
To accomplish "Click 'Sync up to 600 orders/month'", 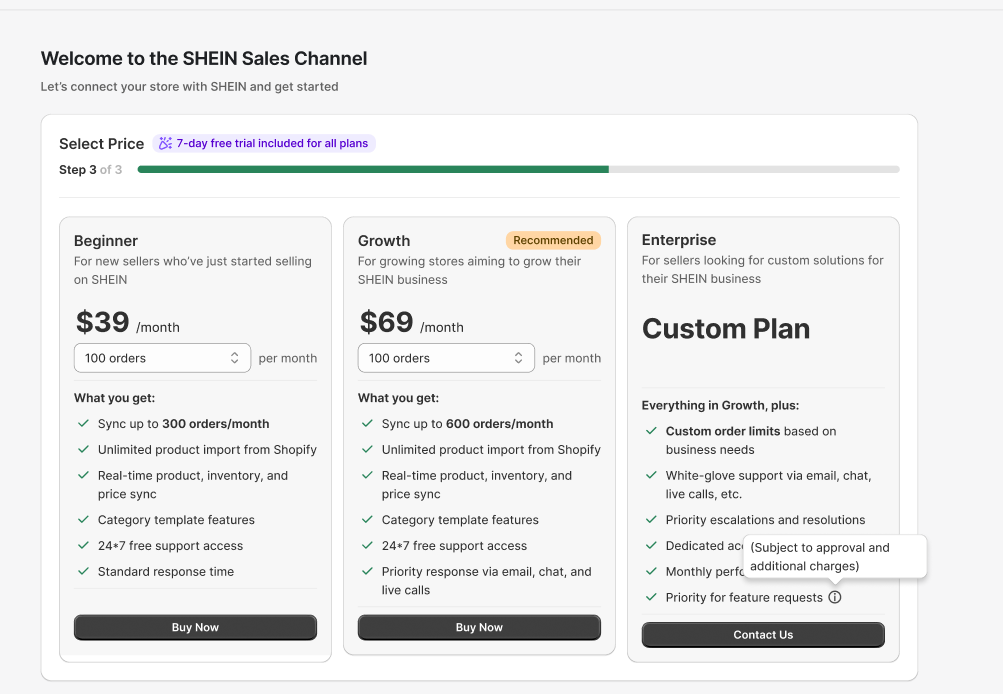I will coord(468,424).
